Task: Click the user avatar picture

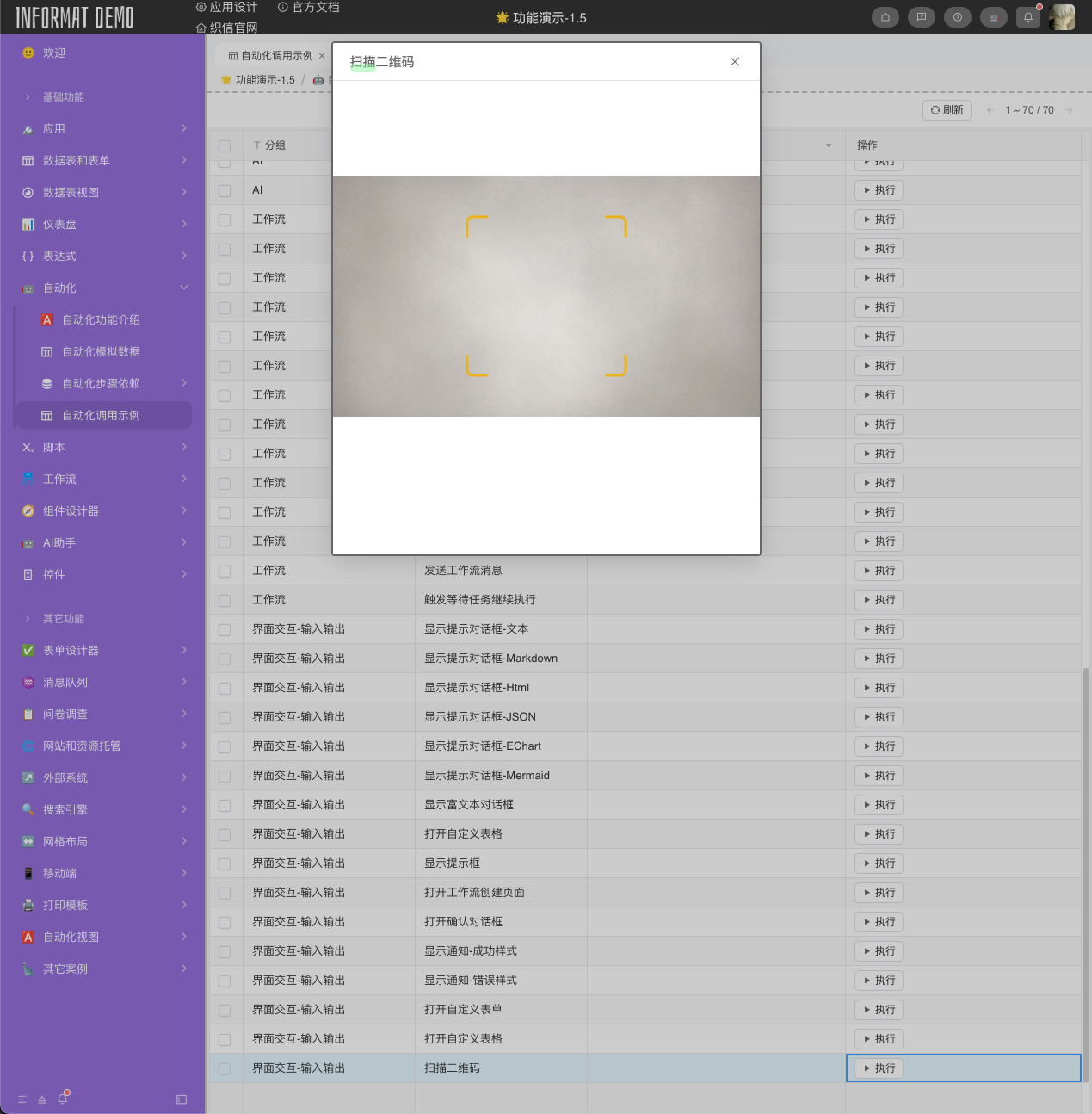Action: pyautogui.click(x=1062, y=17)
